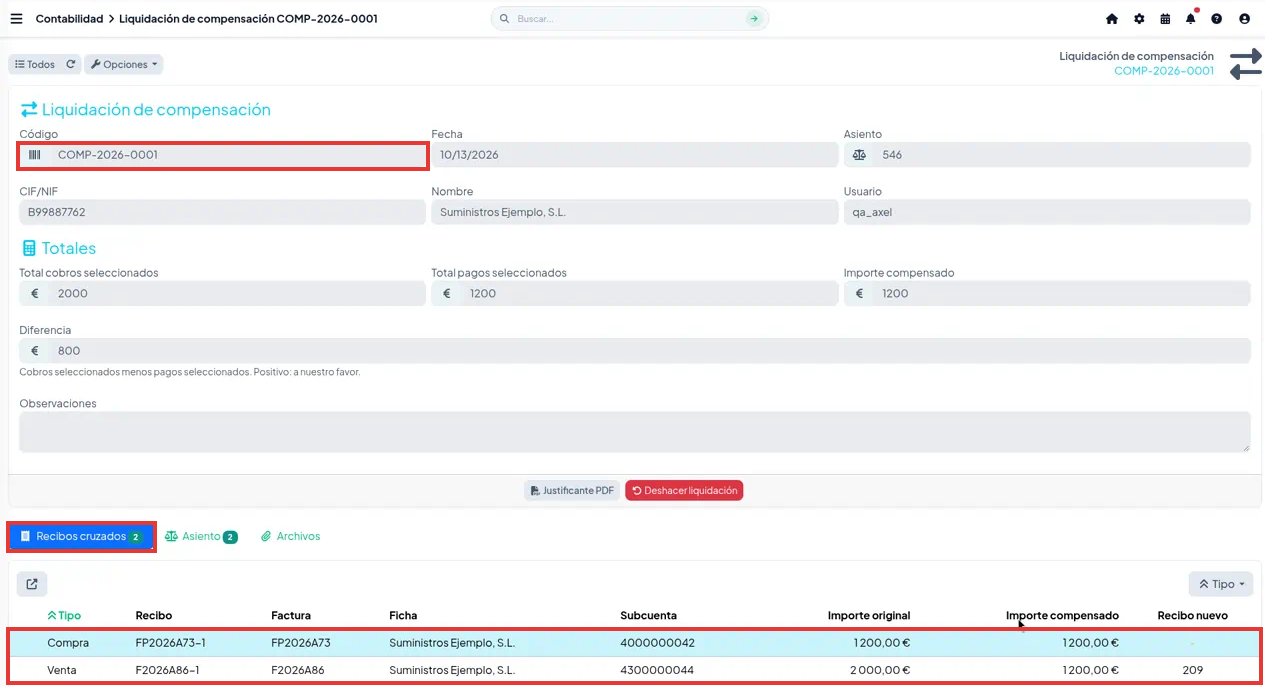Click subcuenta 4300000044
This screenshot has height=687, width=1265.
coord(657,670)
